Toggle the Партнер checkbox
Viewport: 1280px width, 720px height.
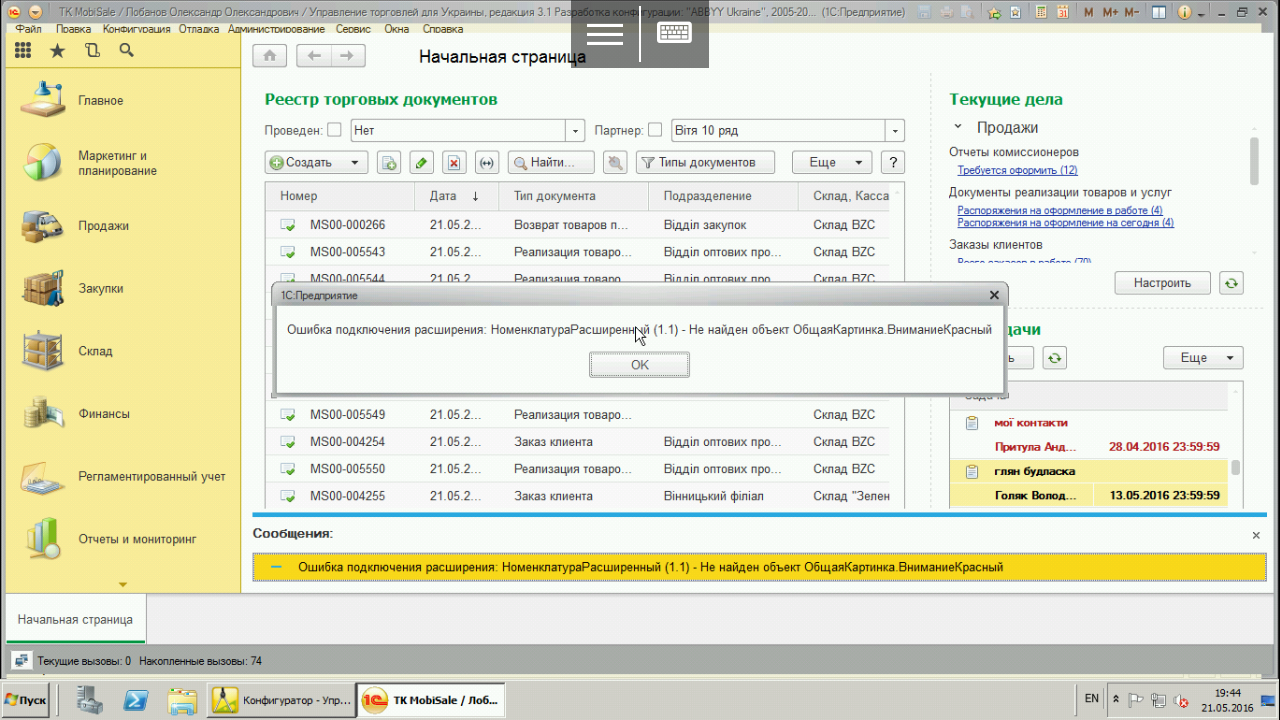pos(655,130)
